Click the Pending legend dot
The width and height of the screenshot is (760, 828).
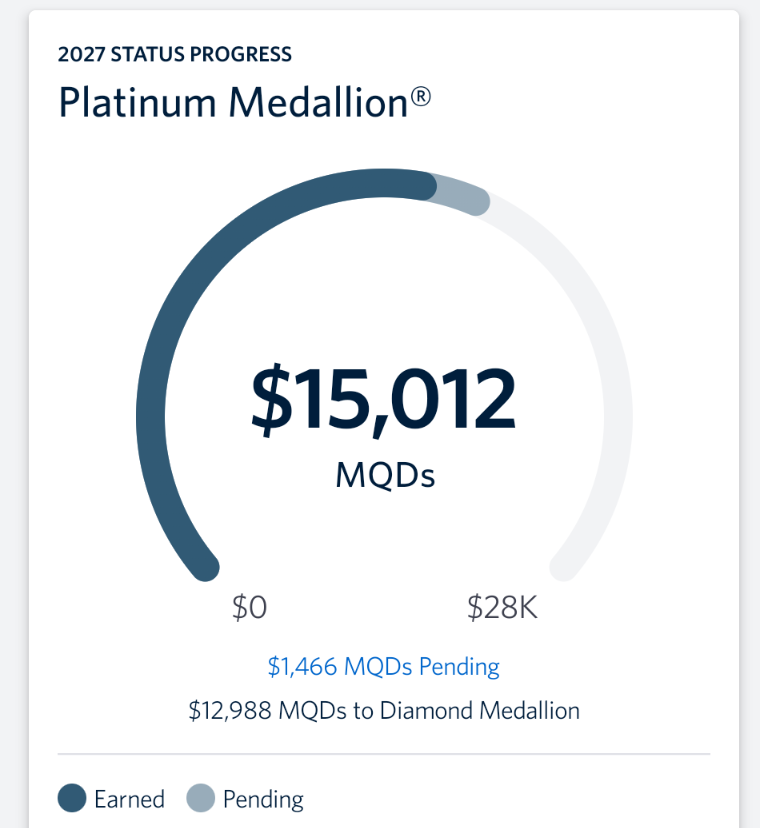pos(201,797)
